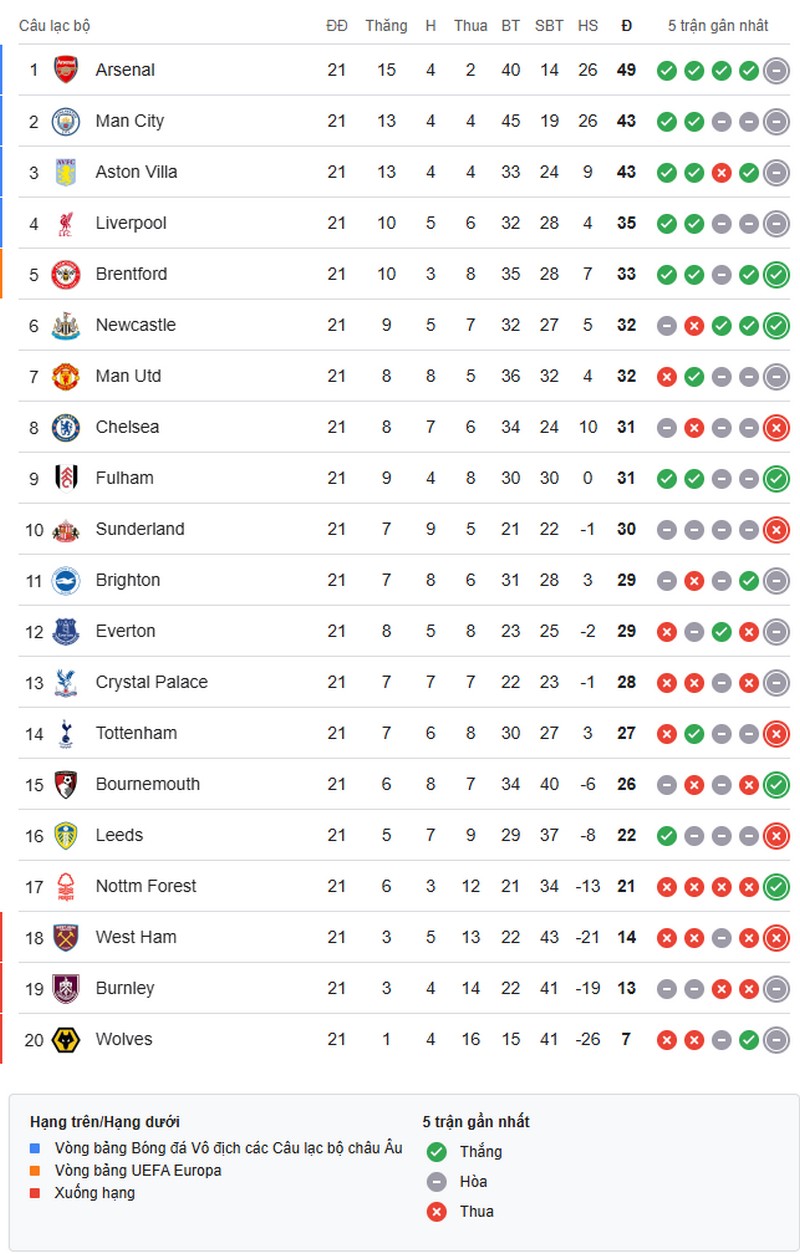This screenshot has width=800, height=1254.
Task: Click the Tottenham cockerel logo
Action: coord(65,733)
